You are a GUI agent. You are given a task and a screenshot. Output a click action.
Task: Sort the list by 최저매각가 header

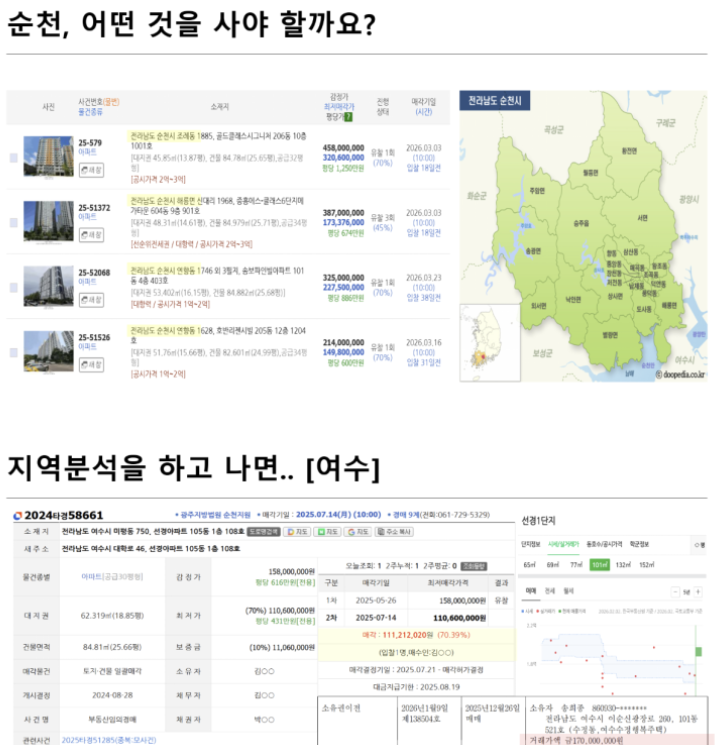pos(341,105)
